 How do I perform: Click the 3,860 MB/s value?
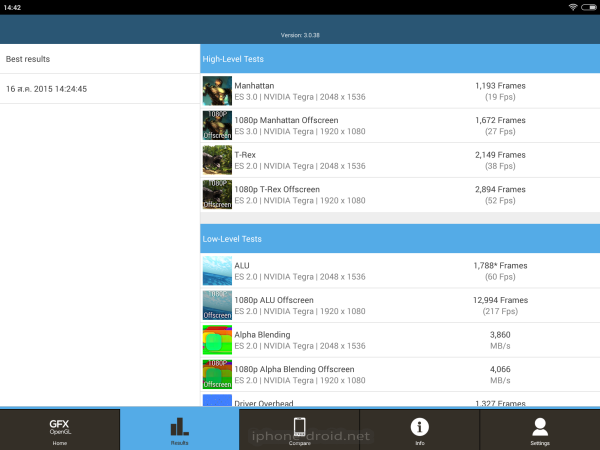pyautogui.click(x=500, y=340)
